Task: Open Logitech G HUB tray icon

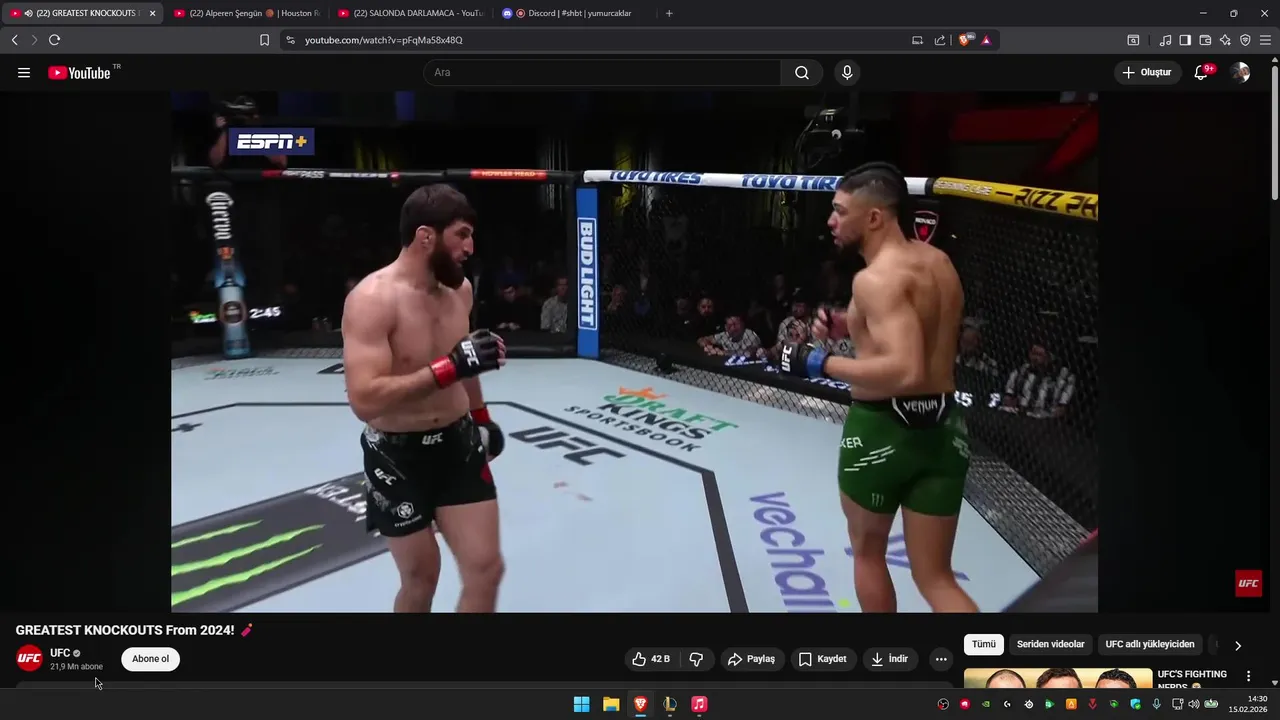Action: pos(1007,704)
